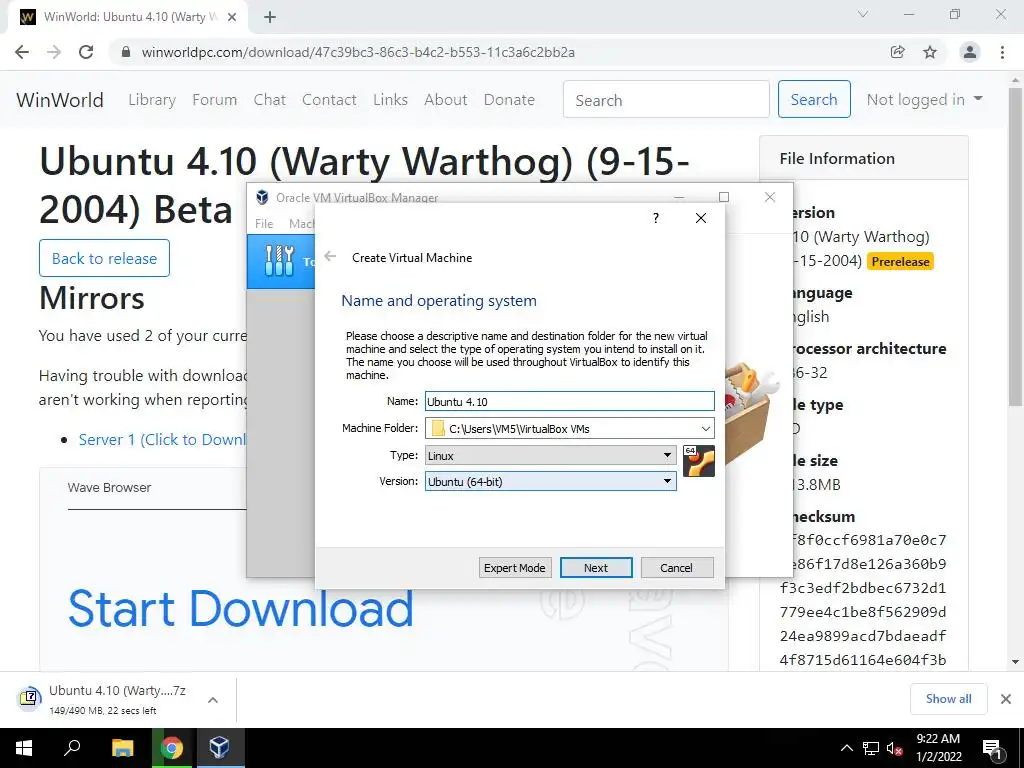
Task: Click the Chrome address bar URL
Action: (358, 52)
